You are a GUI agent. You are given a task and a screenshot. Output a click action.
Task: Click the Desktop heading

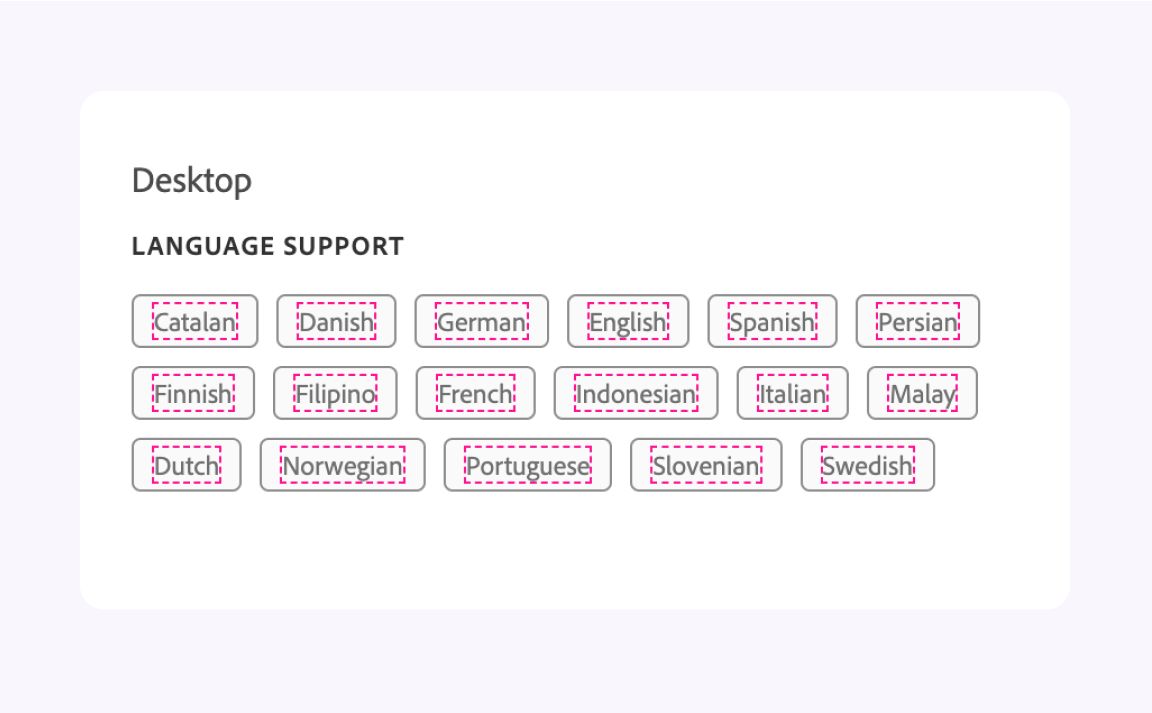pos(191,180)
